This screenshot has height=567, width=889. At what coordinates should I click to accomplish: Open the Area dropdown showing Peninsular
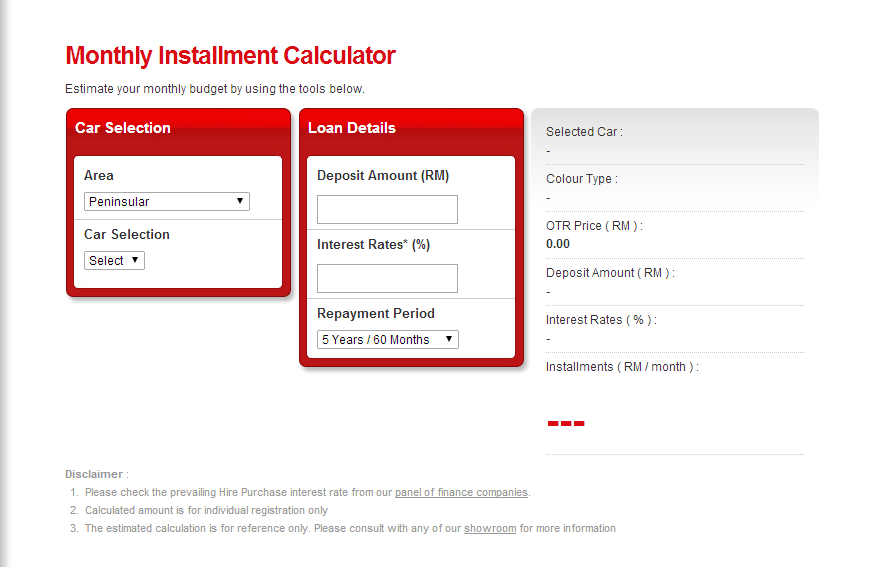coord(167,201)
